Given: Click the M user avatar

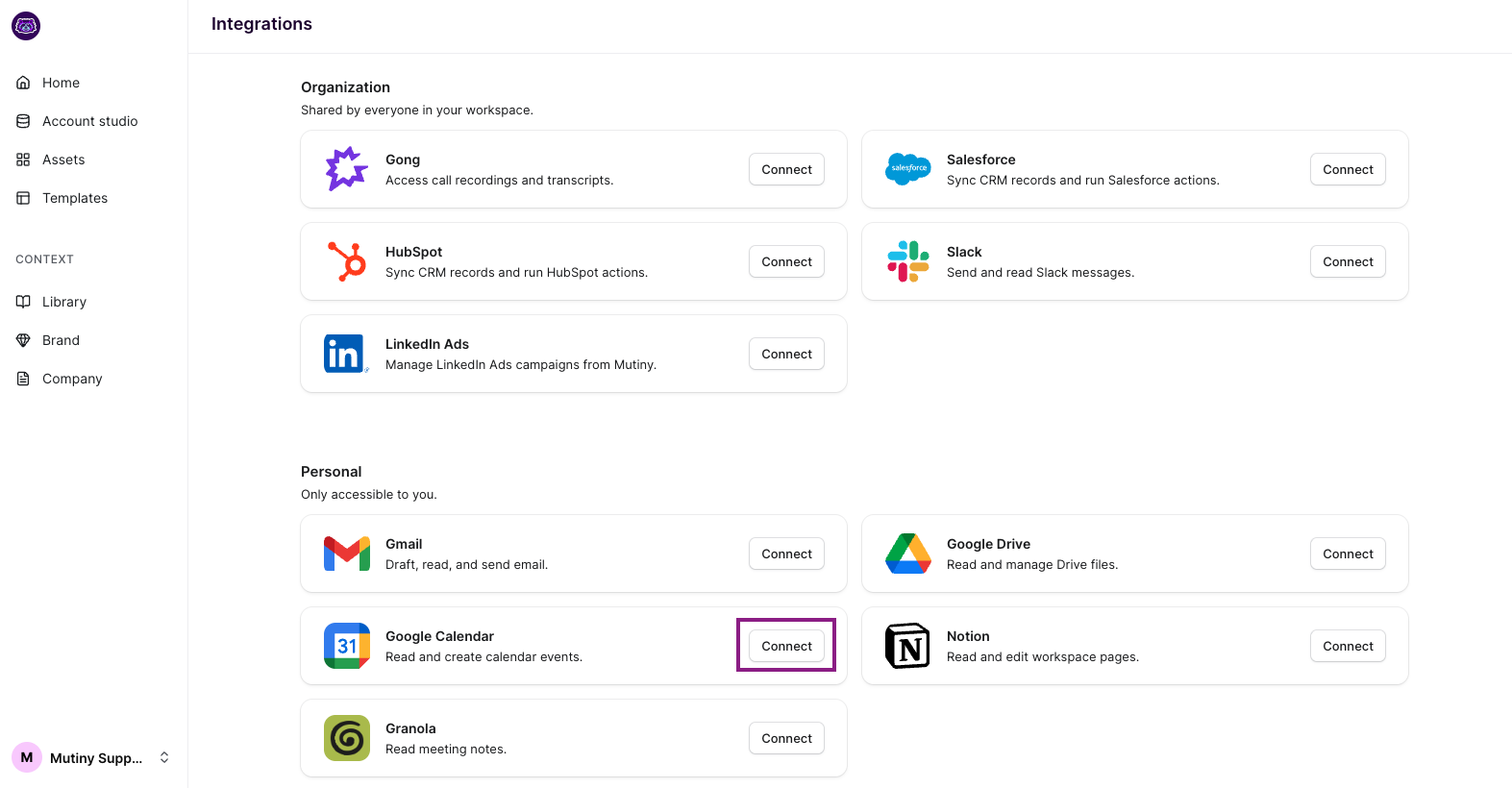Looking at the screenshot, I should [27, 757].
